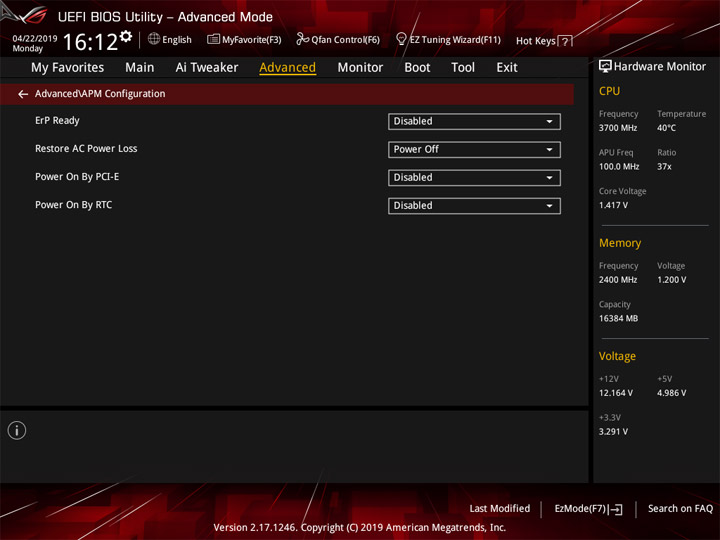Switch to the Ai Tweaker tab
Image resolution: width=720 pixels, height=540 pixels.
(x=207, y=68)
